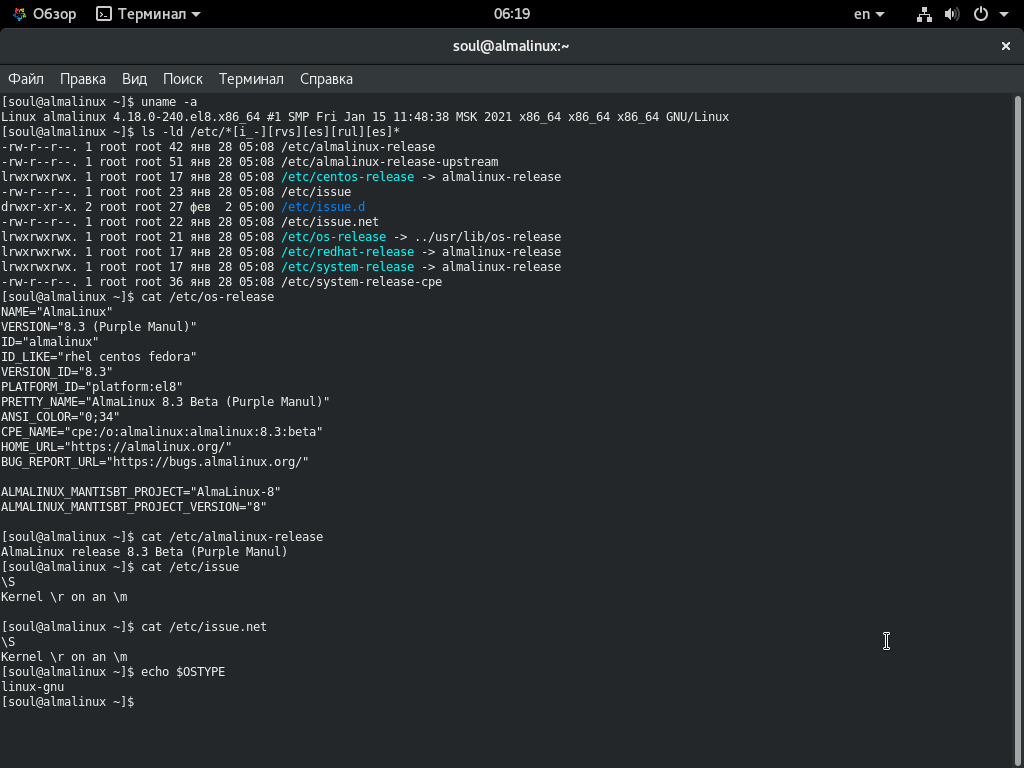1024x768 pixels.
Task: Click the AlmaLinux release 8.3 Beta output line
Action: pyautogui.click(x=144, y=552)
